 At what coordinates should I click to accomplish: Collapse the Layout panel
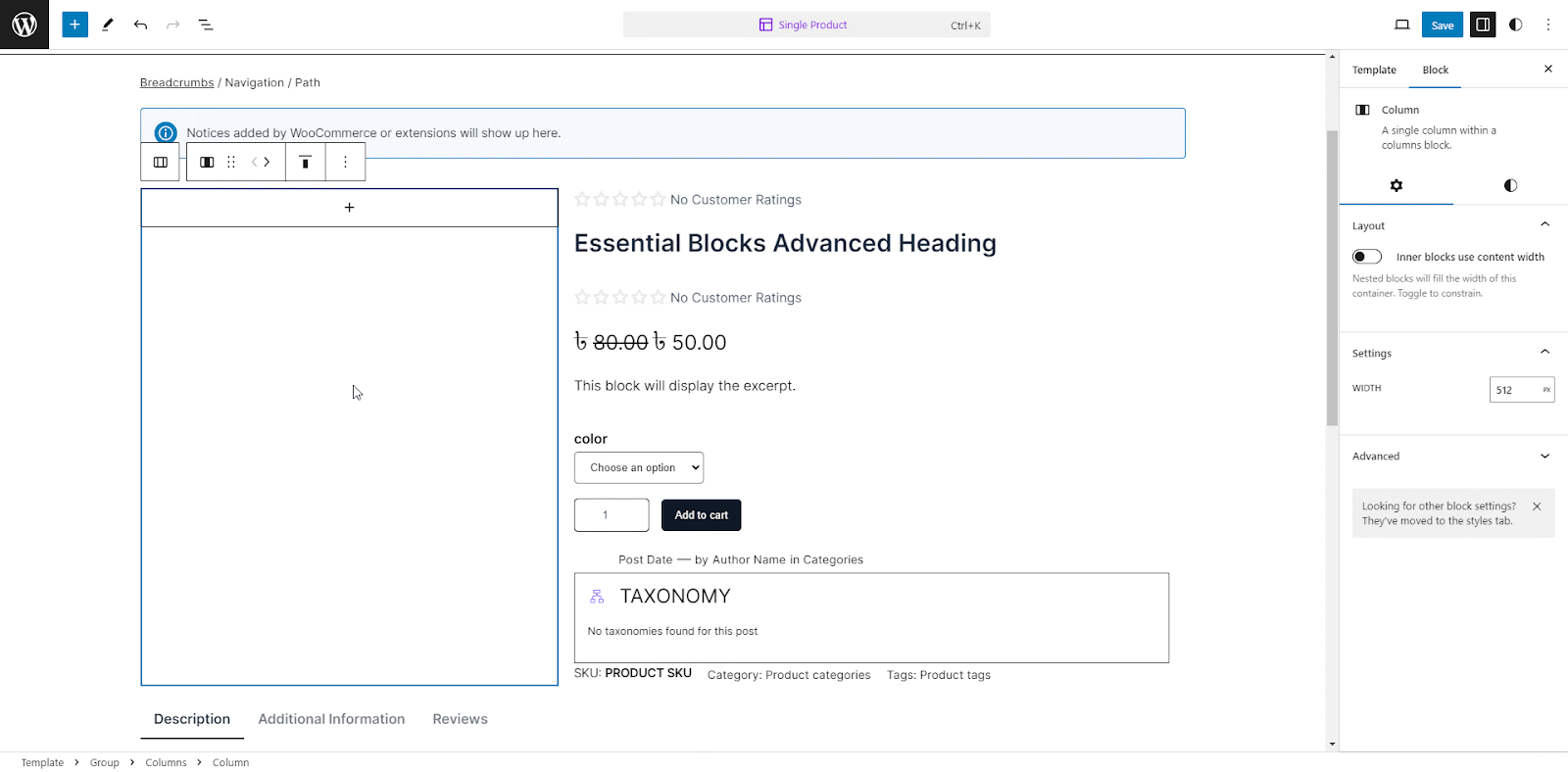[x=1544, y=225]
